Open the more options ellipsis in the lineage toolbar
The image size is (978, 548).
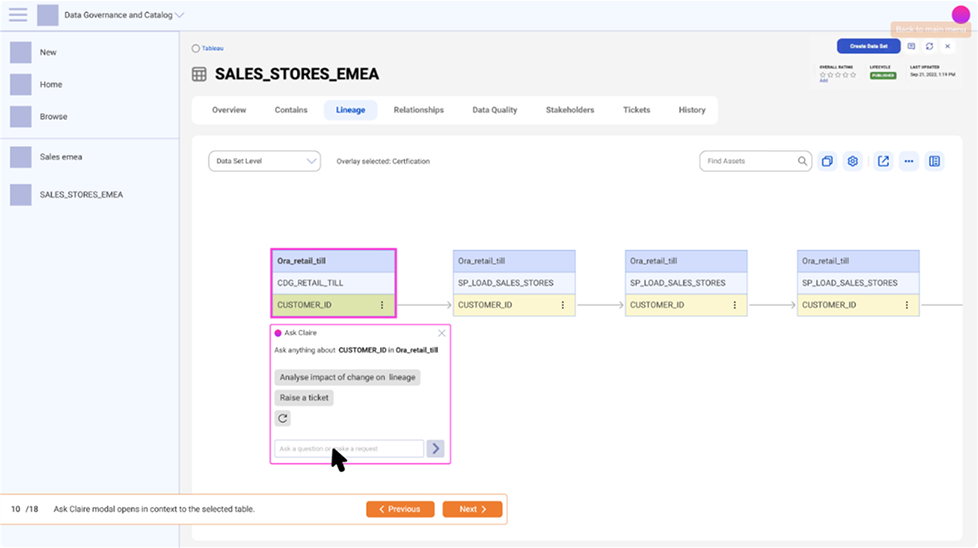(909, 161)
